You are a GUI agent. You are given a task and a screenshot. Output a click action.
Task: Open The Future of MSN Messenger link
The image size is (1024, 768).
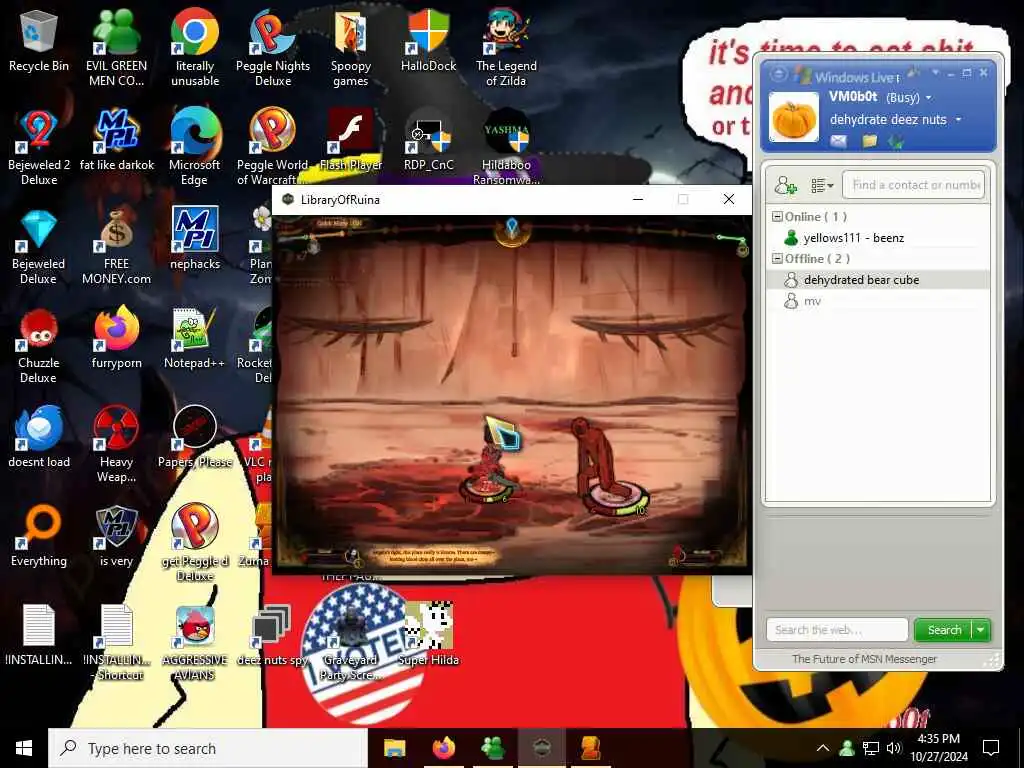click(864, 659)
